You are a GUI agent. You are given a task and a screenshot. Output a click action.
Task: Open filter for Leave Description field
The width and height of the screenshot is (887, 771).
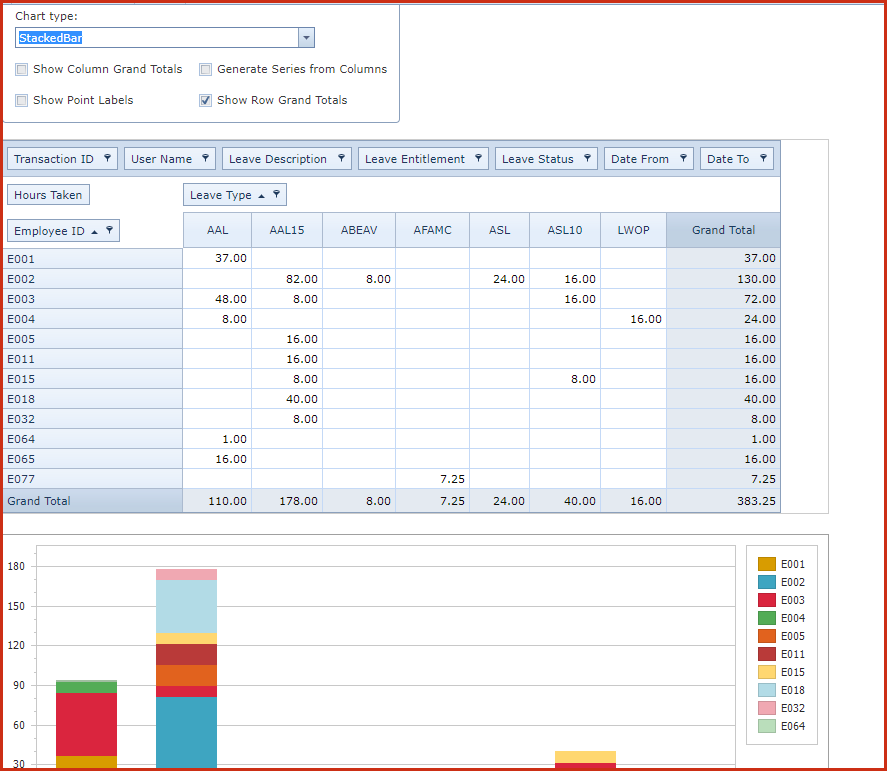341,158
